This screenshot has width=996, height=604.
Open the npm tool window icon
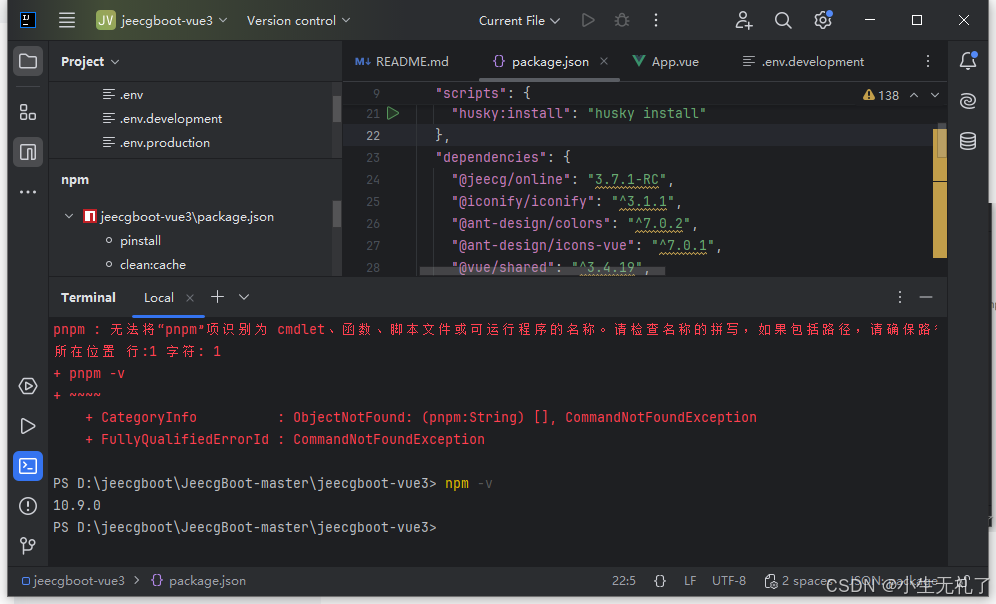click(x=28, y=152)
